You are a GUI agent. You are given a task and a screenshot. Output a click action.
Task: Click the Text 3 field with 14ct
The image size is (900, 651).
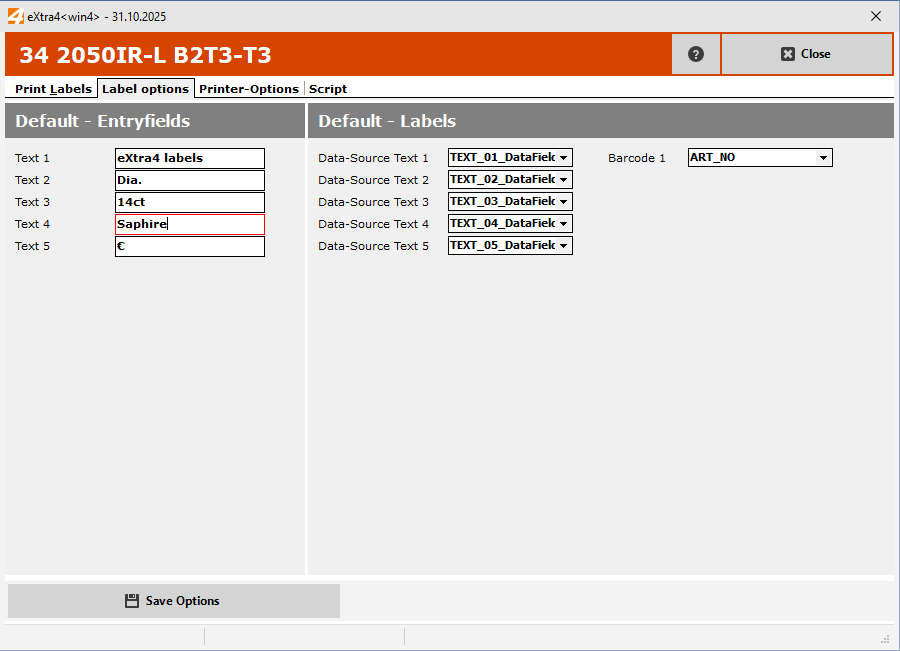click(190, 202)
